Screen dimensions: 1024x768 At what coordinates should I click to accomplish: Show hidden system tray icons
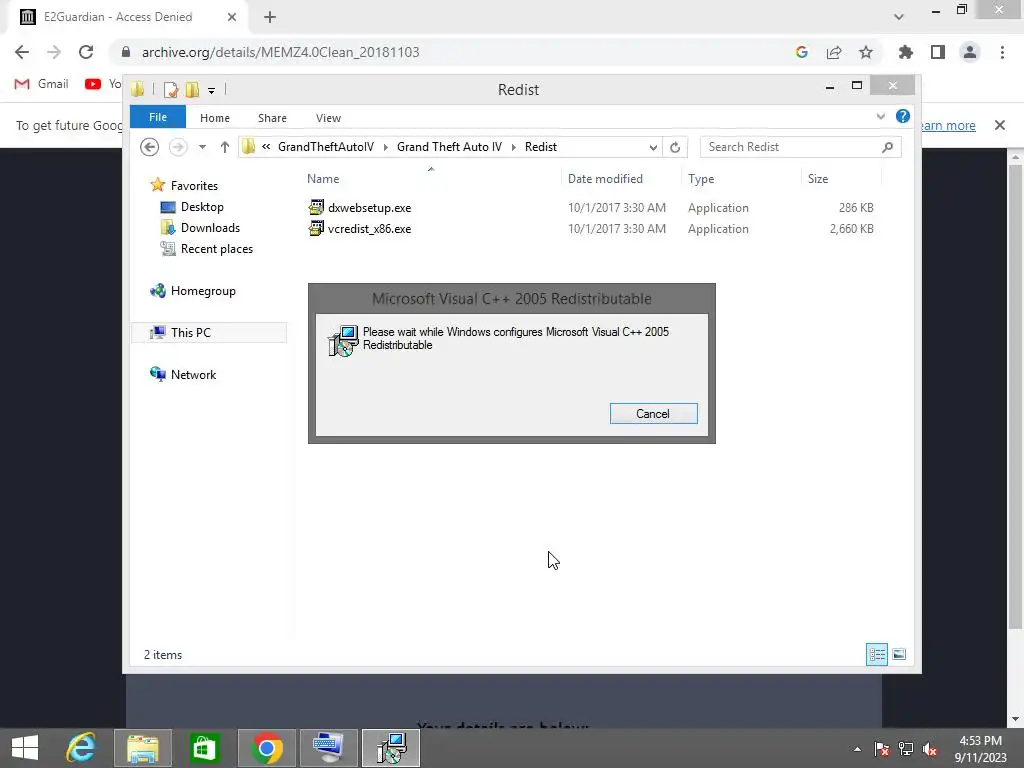click(857, 749)
